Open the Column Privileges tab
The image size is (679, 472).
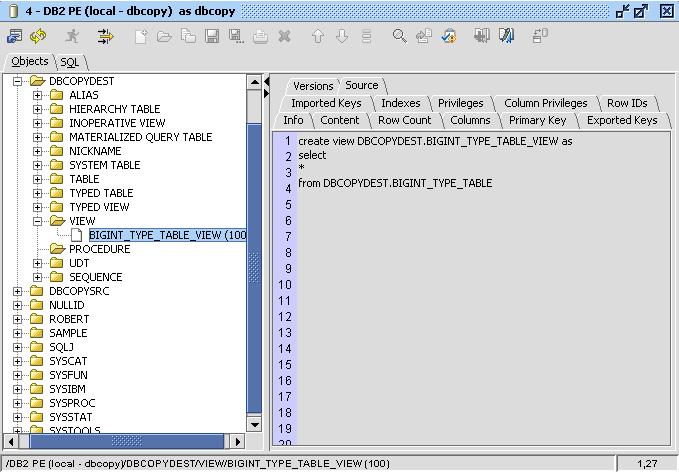pos(546,103)
